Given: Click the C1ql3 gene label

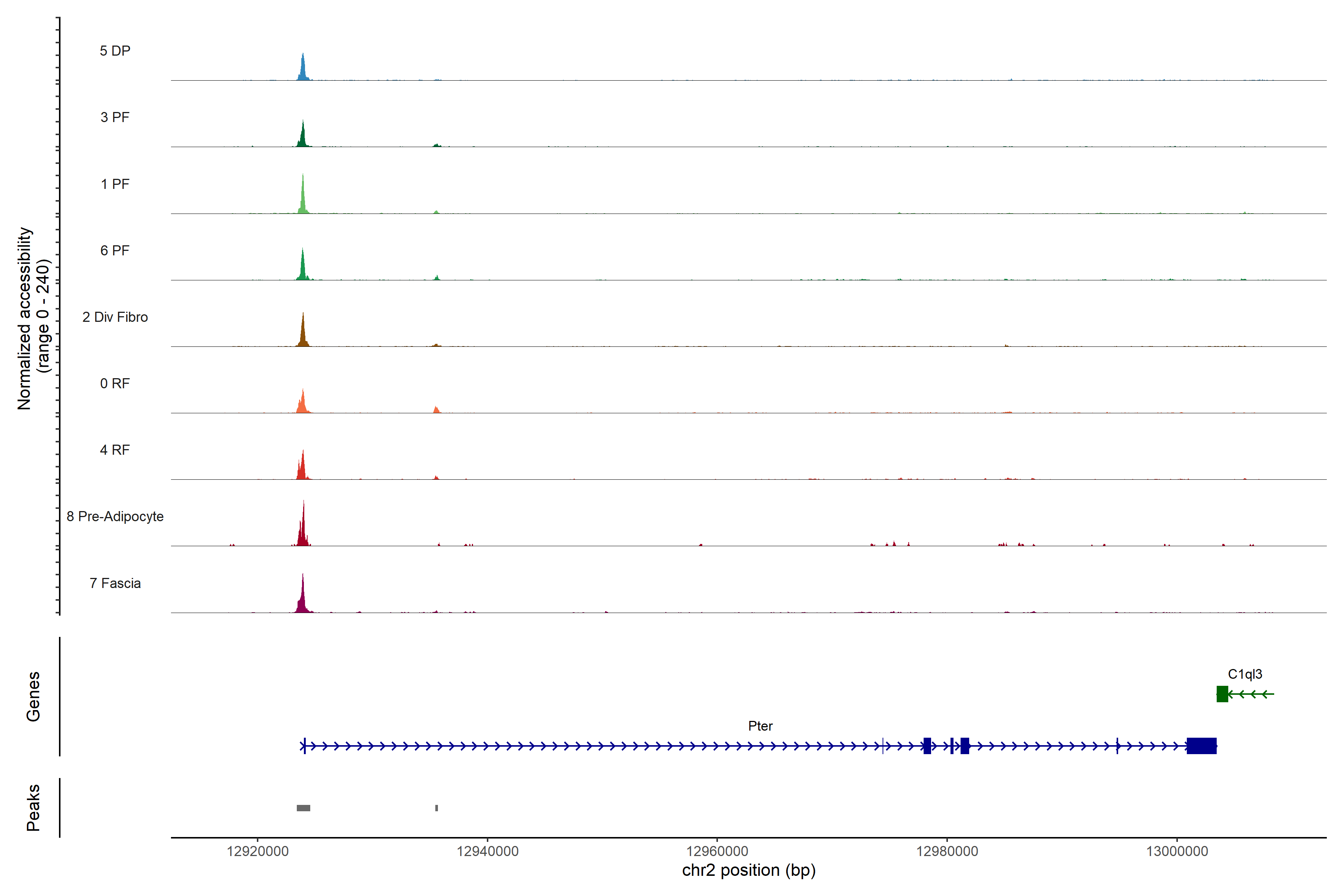Looking at the screenshot, I should click(1245, 674).
